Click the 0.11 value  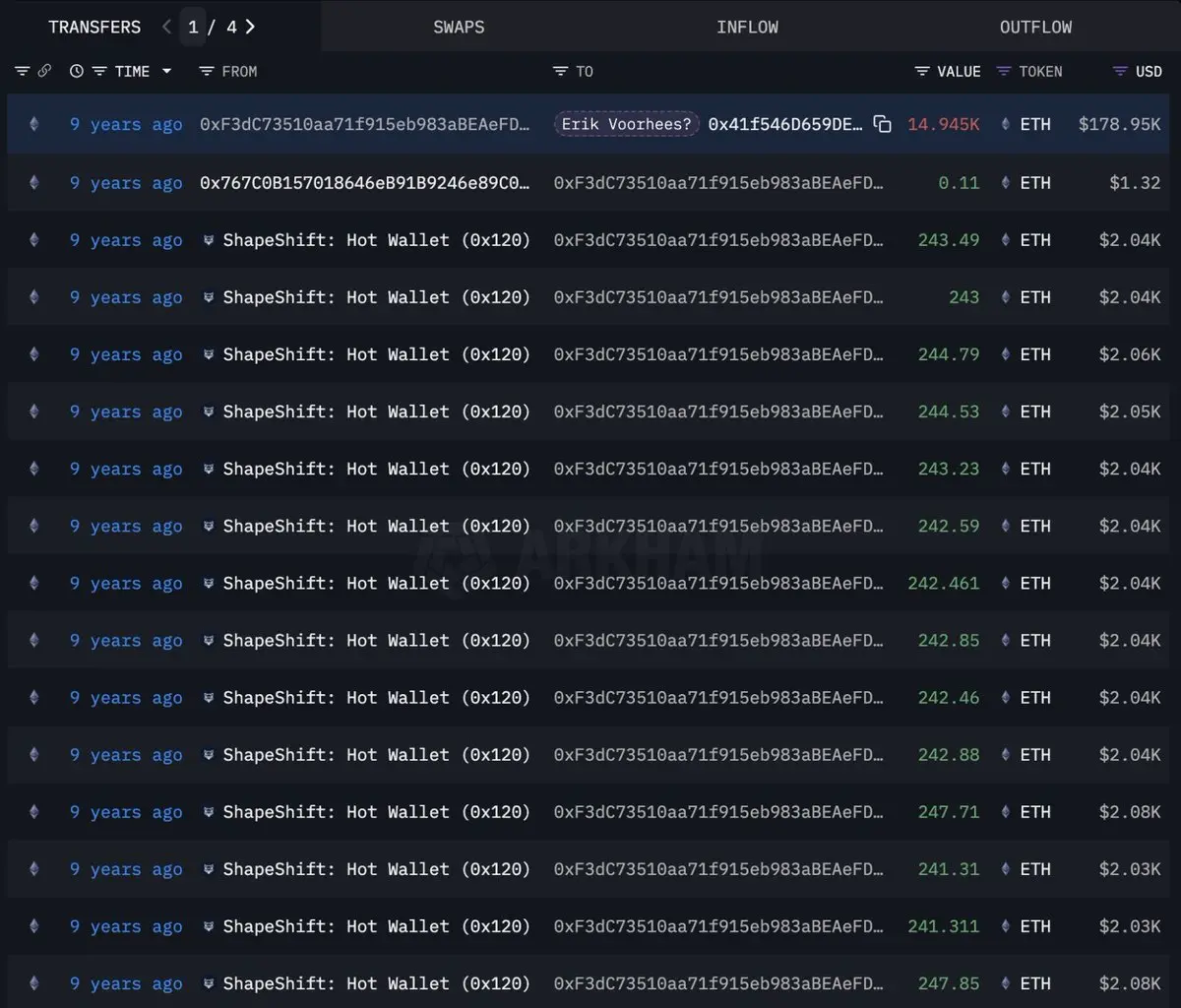[x=959, y=182]
